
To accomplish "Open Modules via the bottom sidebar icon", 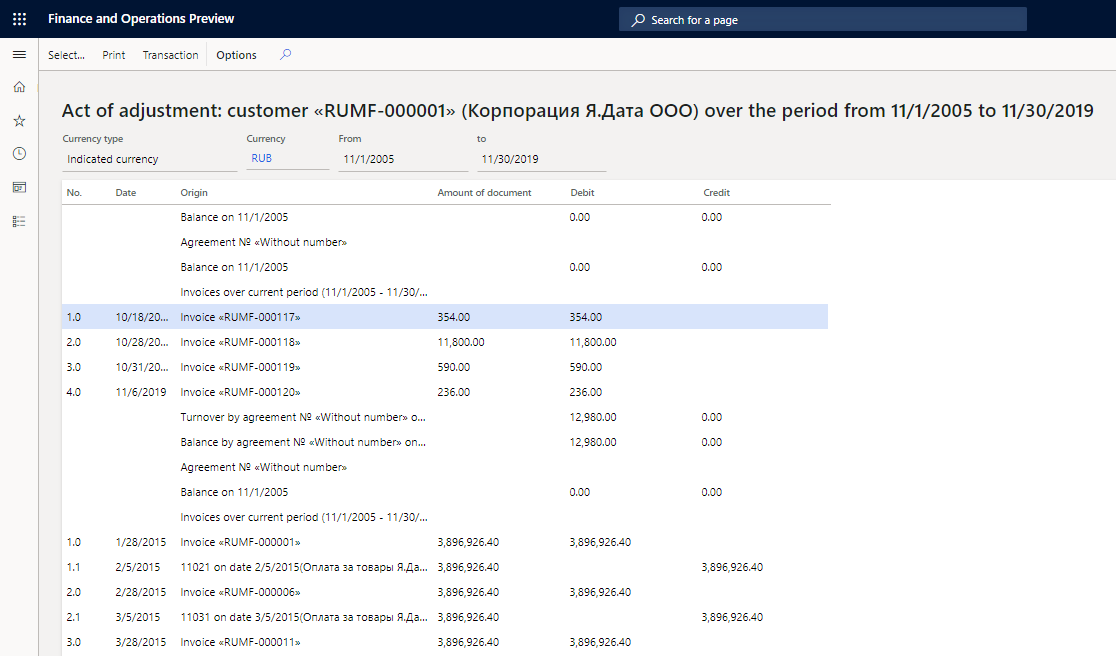I will click(x=18, y=221).
